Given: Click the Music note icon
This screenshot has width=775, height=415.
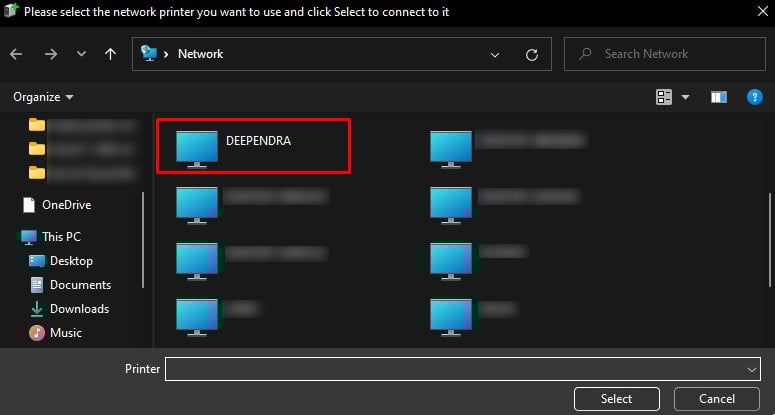Looking at the screenshot, I should [37, 333].
